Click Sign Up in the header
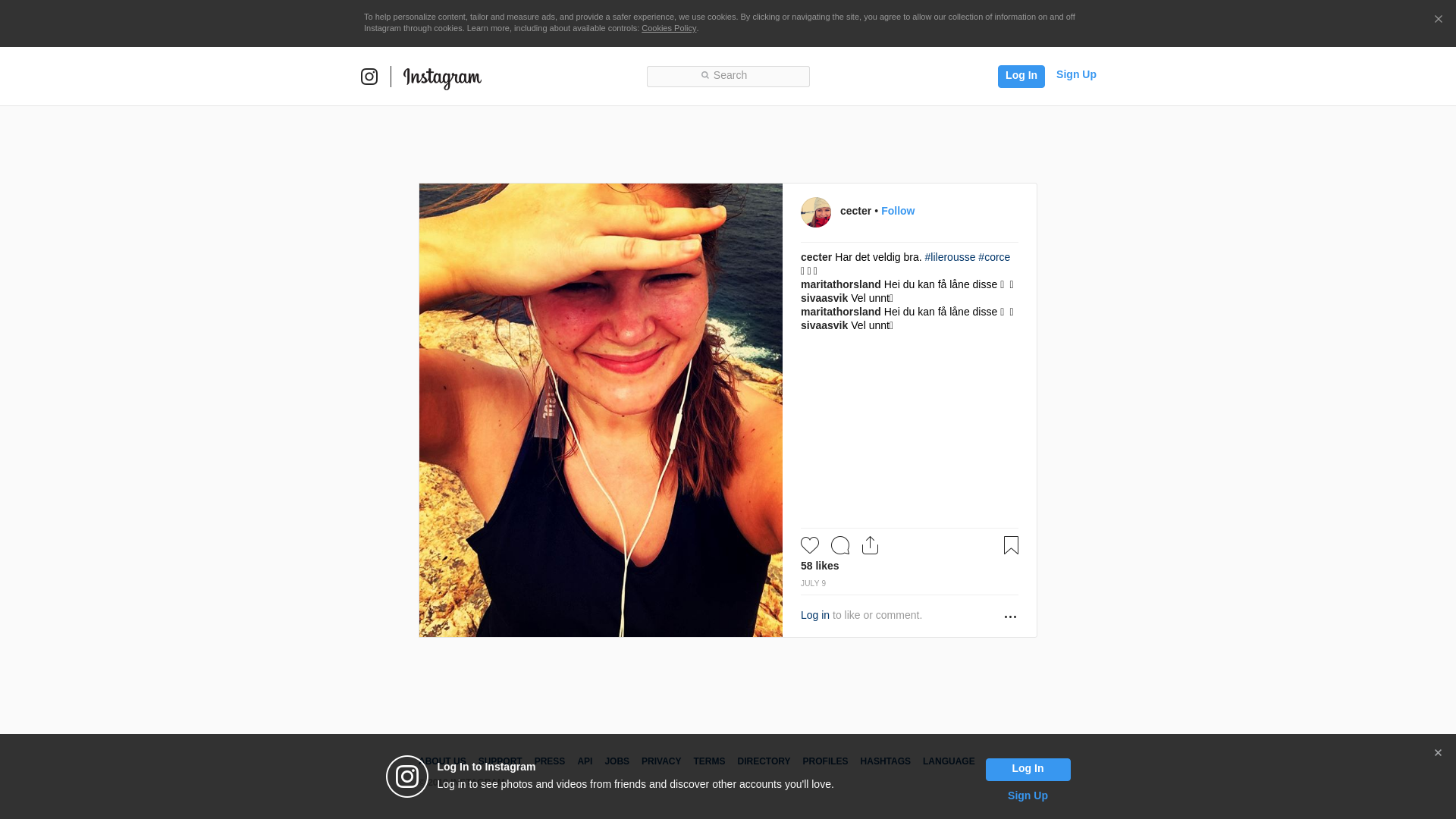The image size is (1456, 819). pos(1076,74)
